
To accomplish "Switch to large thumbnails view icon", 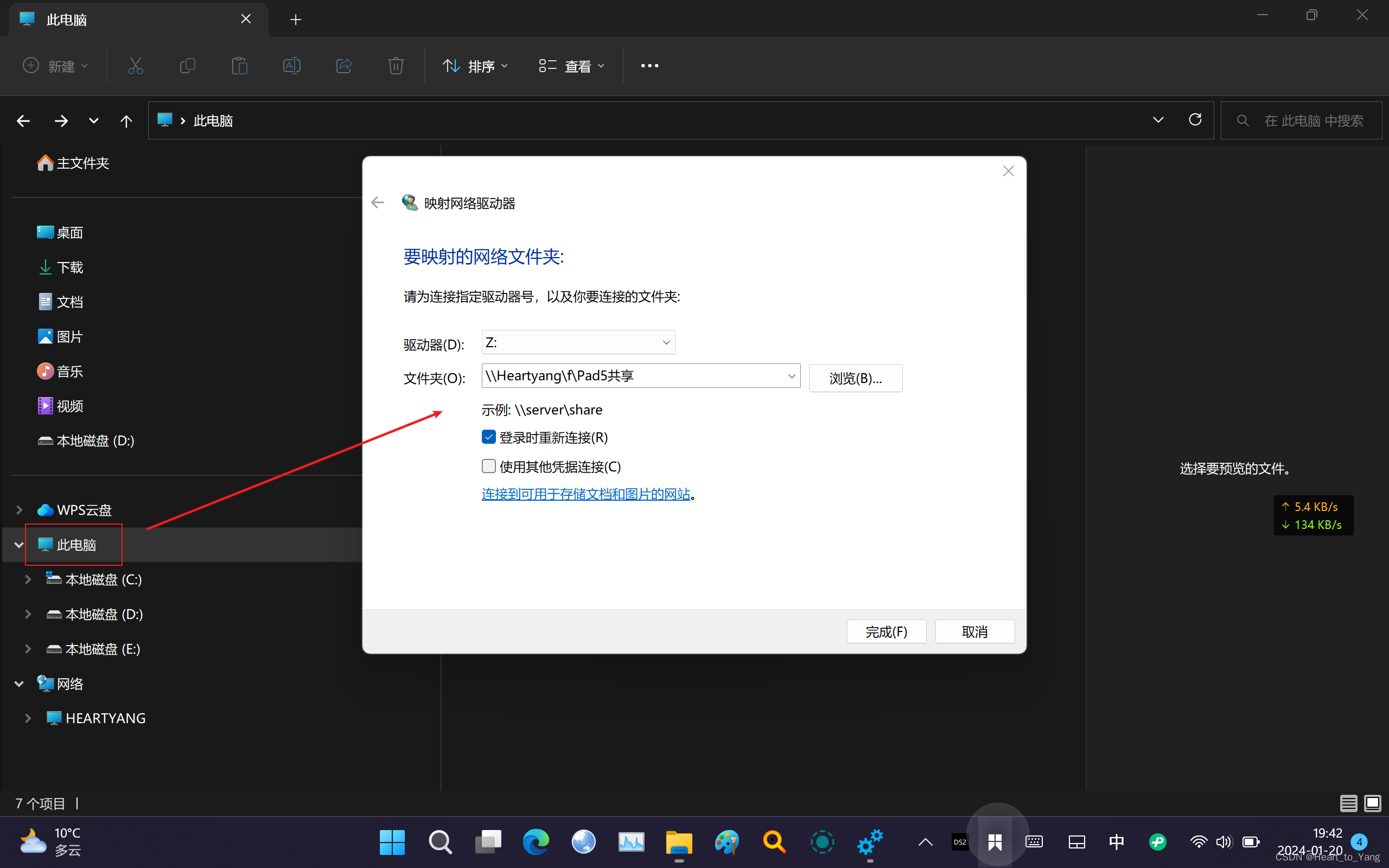I will (1373, 803).
